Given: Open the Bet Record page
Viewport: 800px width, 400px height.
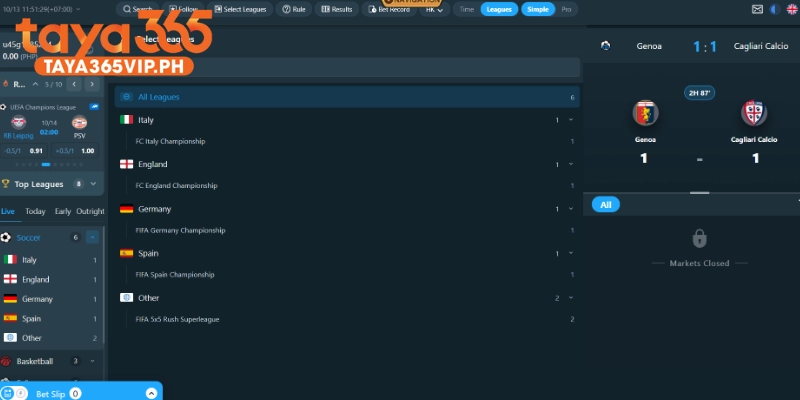Looking at the screenshot, I should point(389,9).
